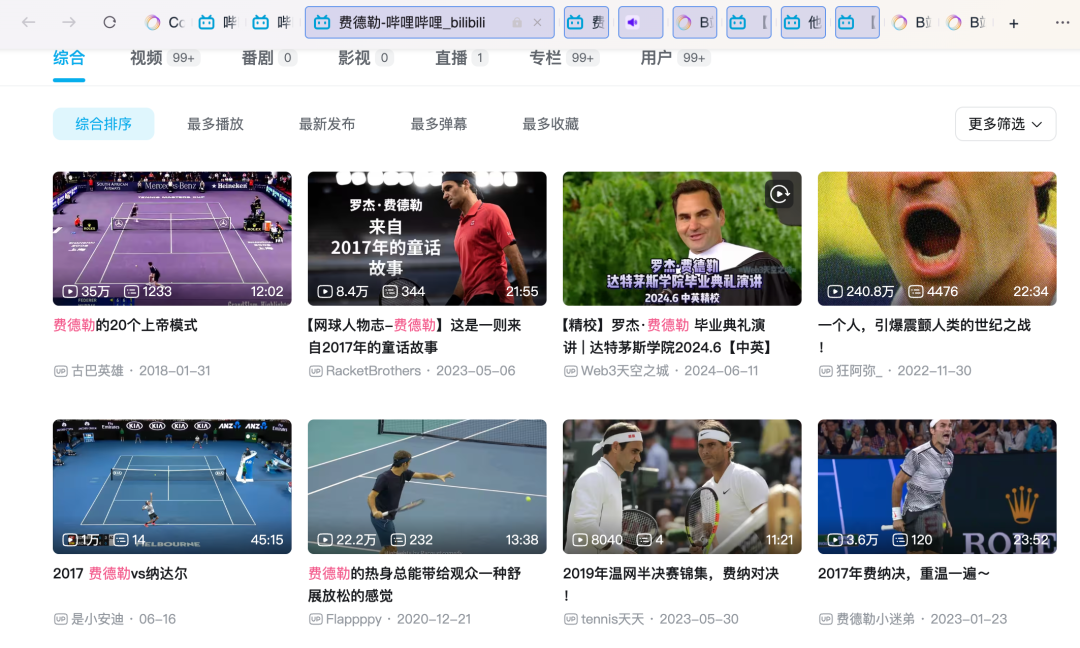This screenshot has width=1080, height=648.
Task: Open the 2017 费德勒vs纳达尔 video thumbnail
Action: point(172,486)
